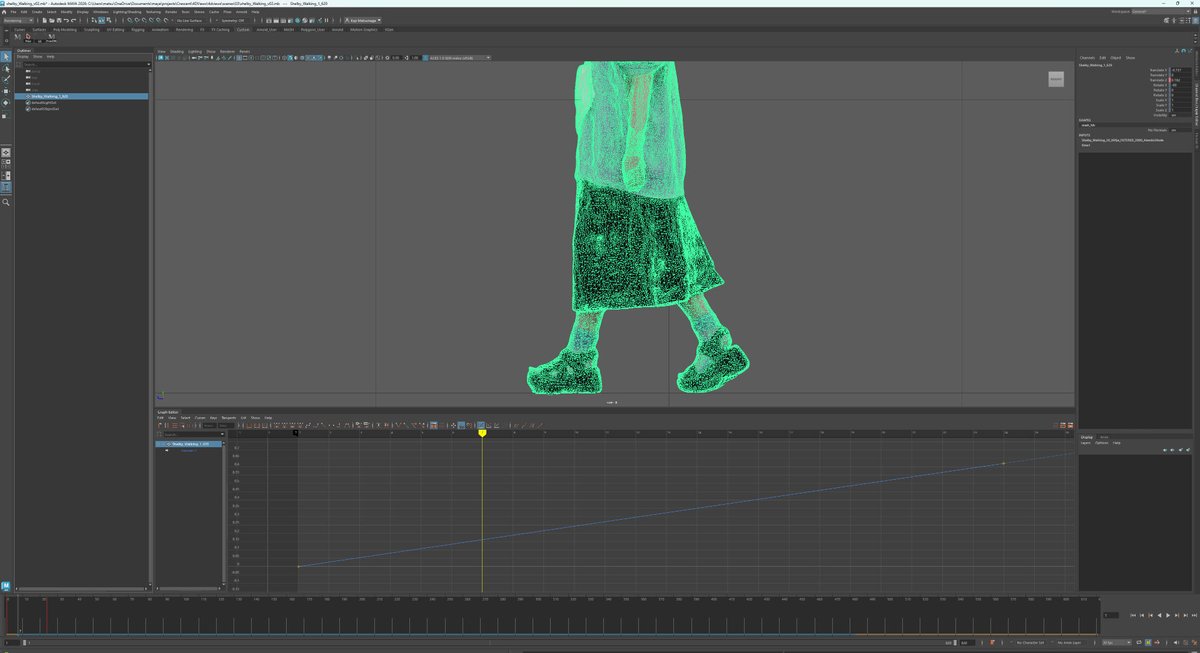Activate the Lasso select tool
Image resolution: width=1200 pixels, height=653 pixels.
pyautogui.click(x=6, y=69)
